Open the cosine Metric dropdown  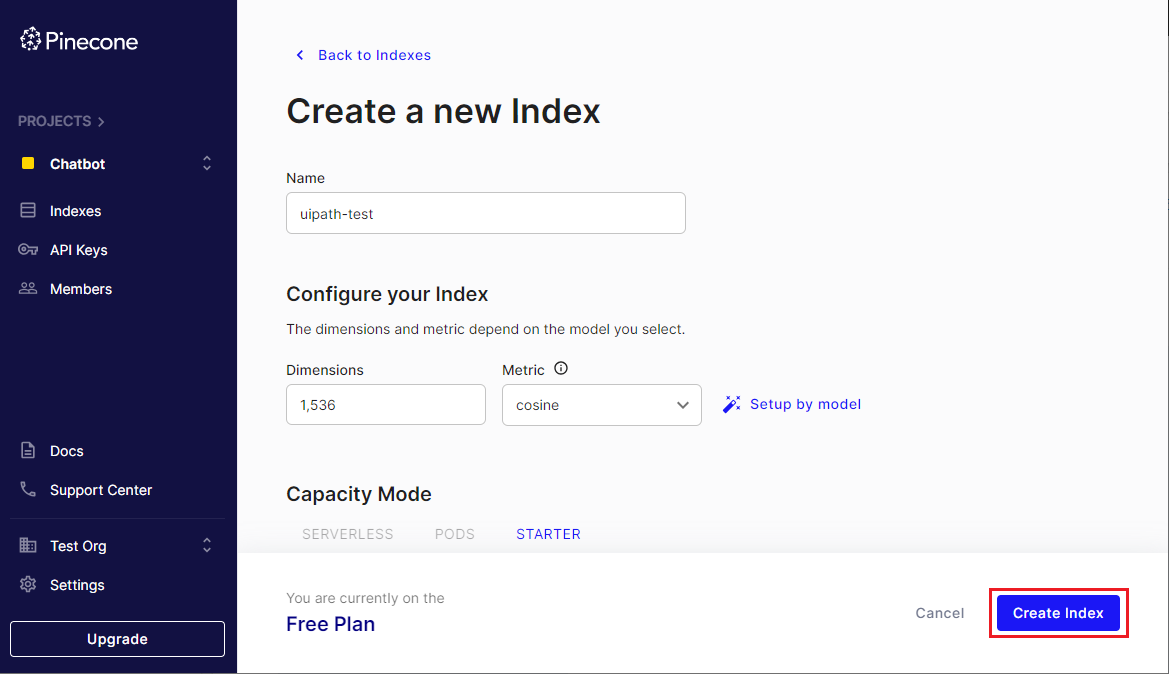[x=602, y=405]
